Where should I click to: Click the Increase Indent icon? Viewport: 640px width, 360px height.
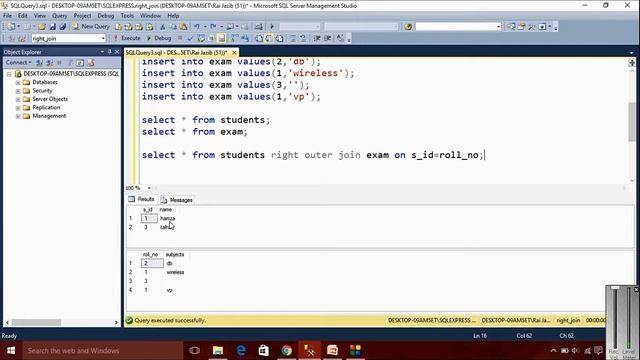[327, 38]
